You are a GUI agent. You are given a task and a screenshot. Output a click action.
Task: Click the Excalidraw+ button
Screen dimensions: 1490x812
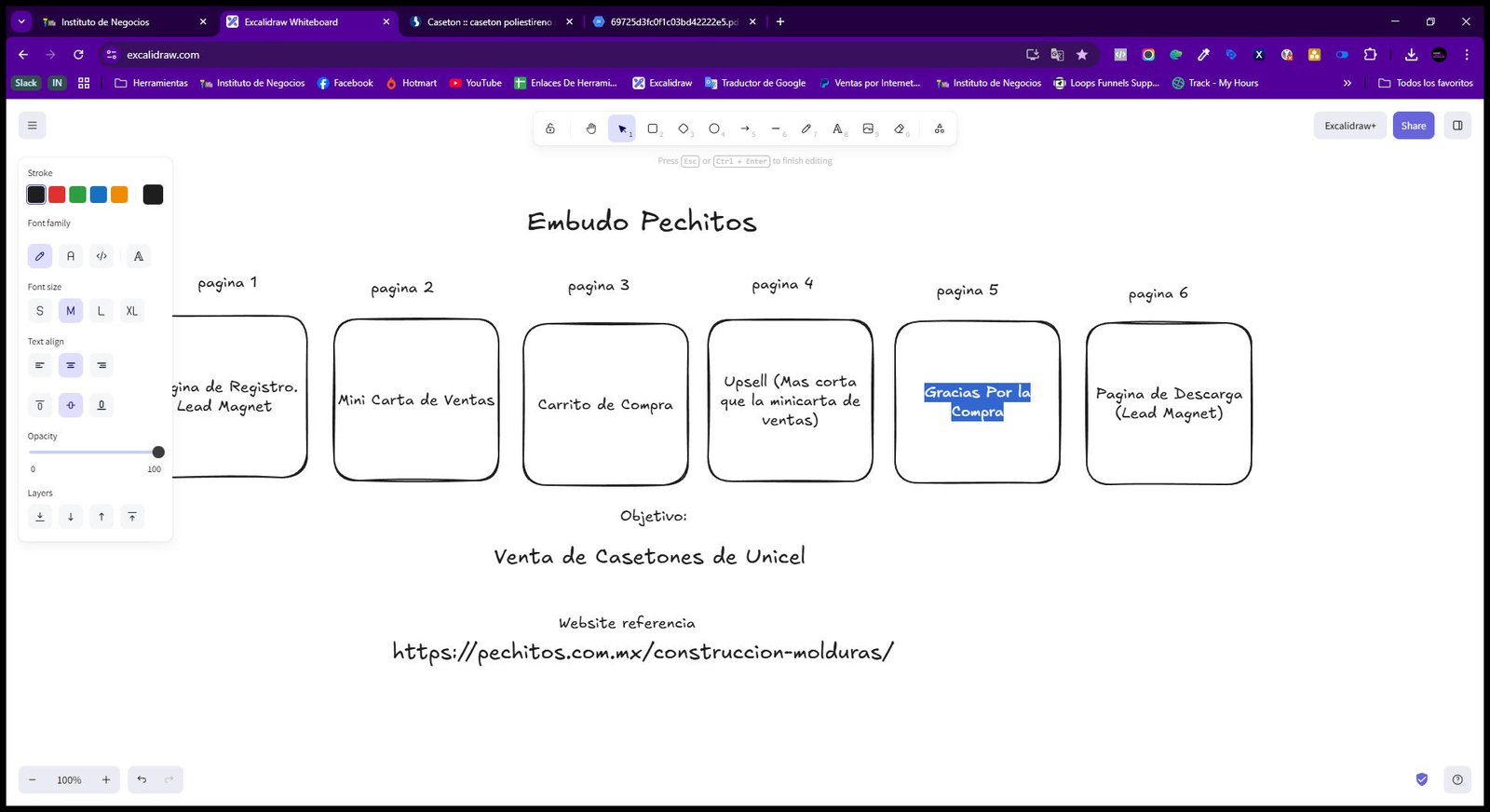point(1350,126)
